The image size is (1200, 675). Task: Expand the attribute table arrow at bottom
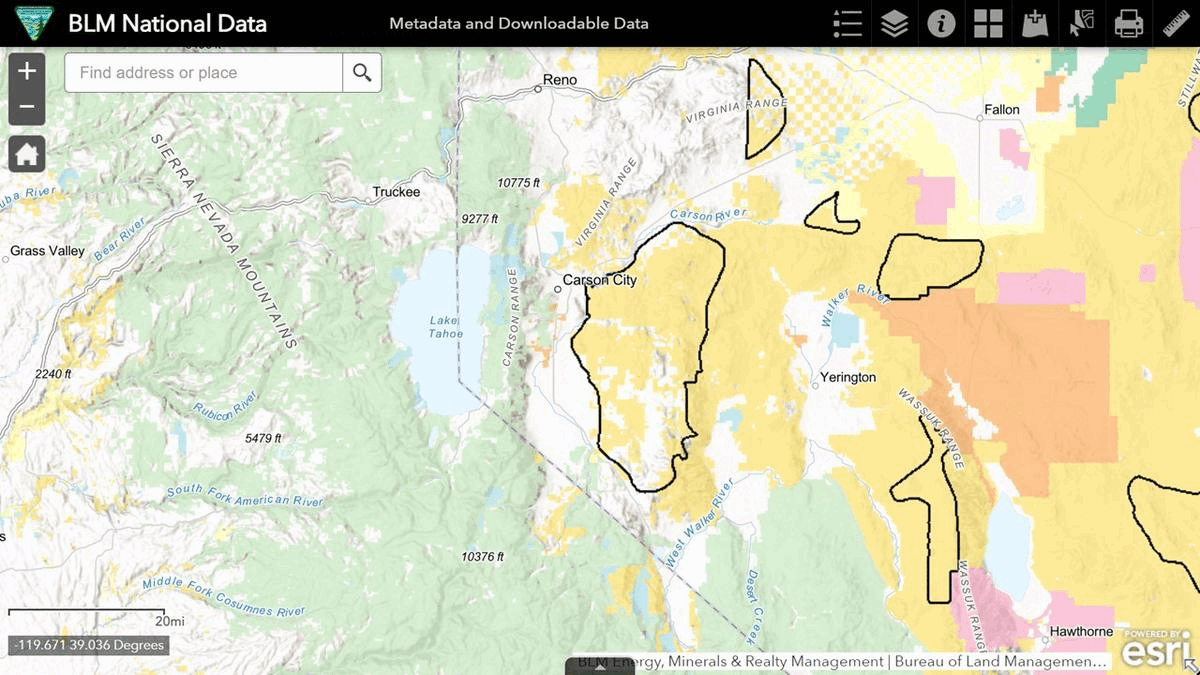600,666
